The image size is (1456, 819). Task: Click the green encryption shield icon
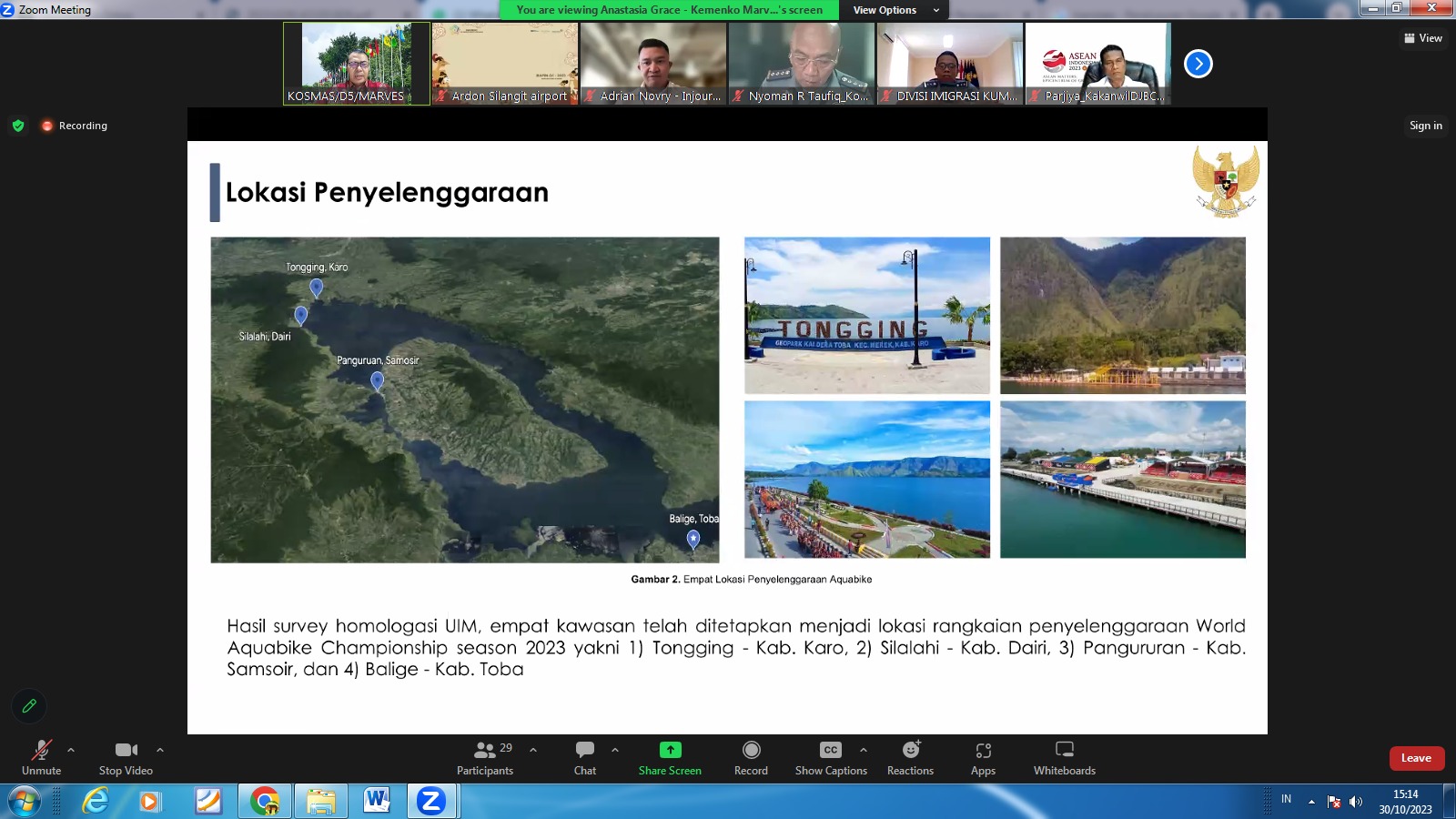tap(18, 126)
